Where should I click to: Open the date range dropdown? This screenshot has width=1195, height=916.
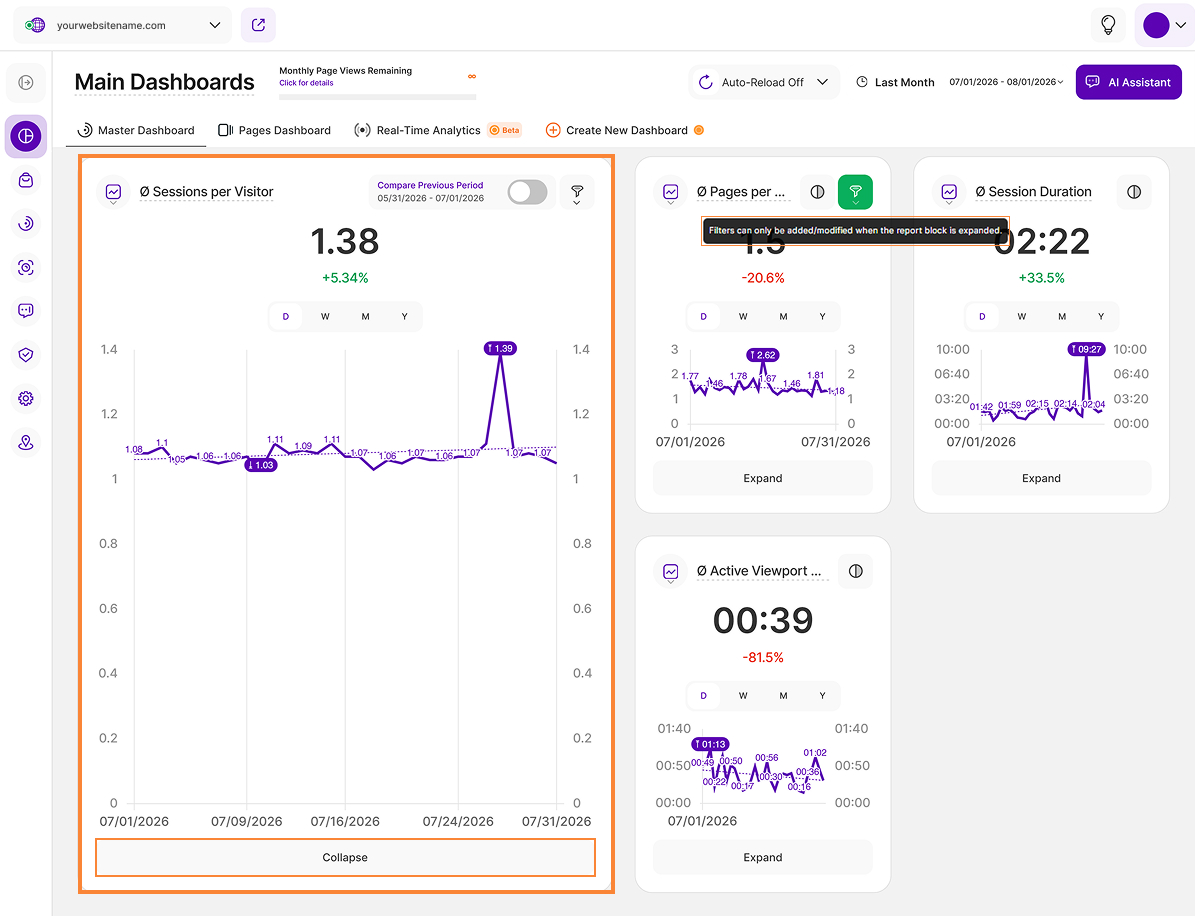click(1005, 82)
